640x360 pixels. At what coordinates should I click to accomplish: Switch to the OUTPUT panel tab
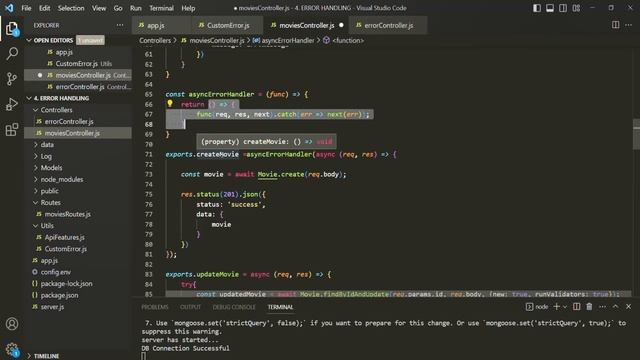(x=190, y=307)
